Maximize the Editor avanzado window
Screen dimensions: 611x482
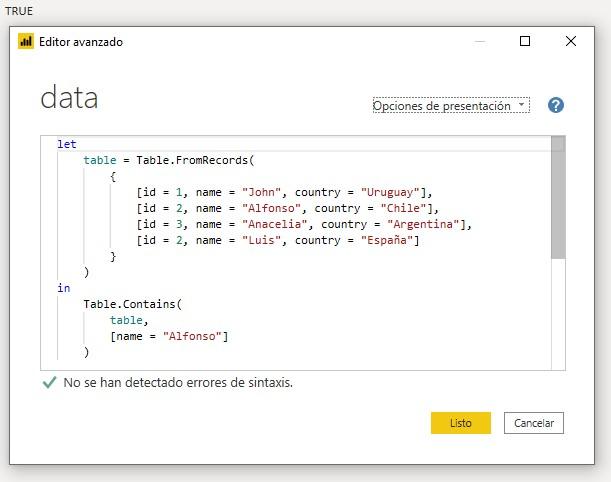point(525,41)
